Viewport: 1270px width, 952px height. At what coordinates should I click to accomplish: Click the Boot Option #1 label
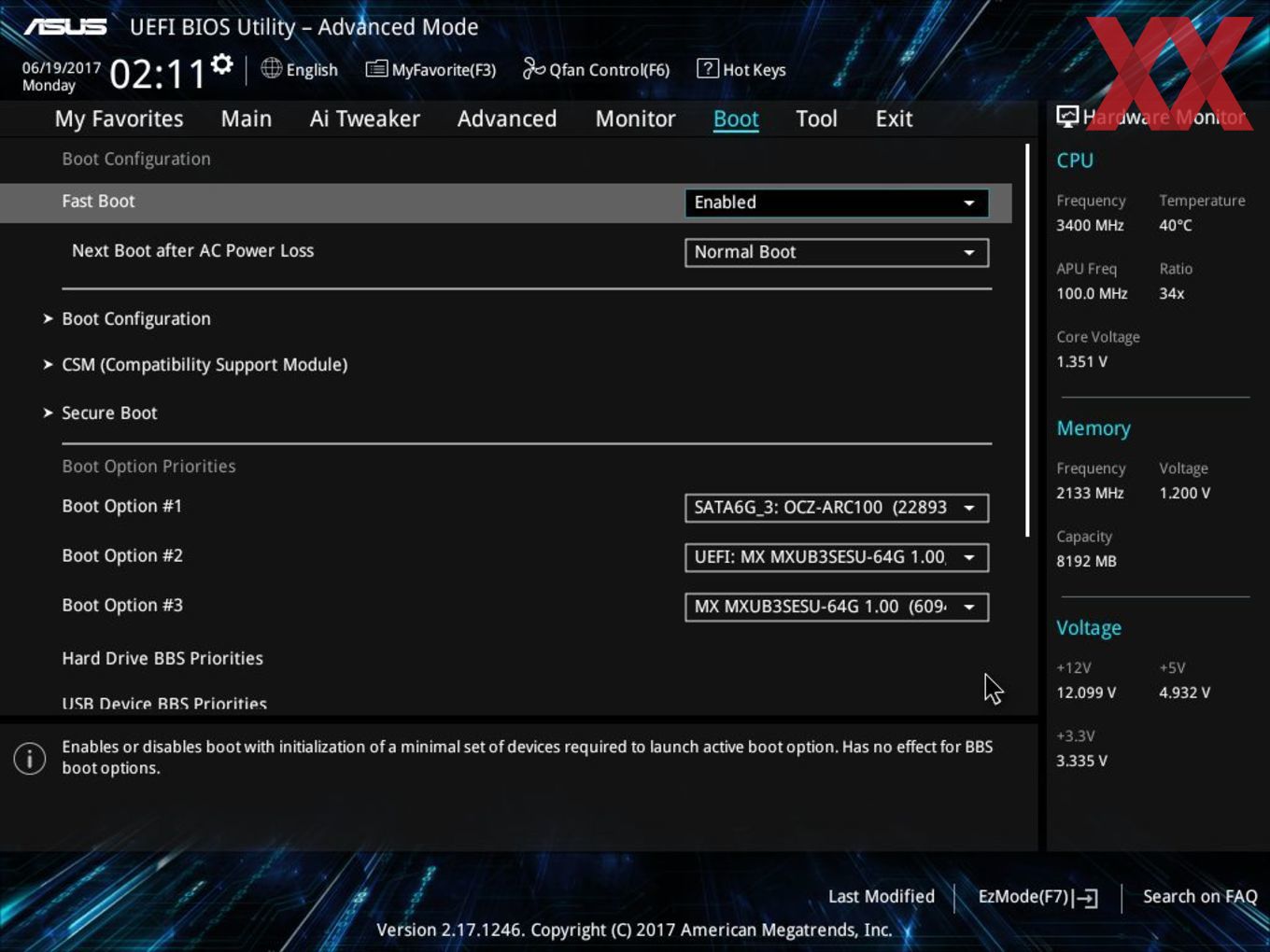pos(121,507)
